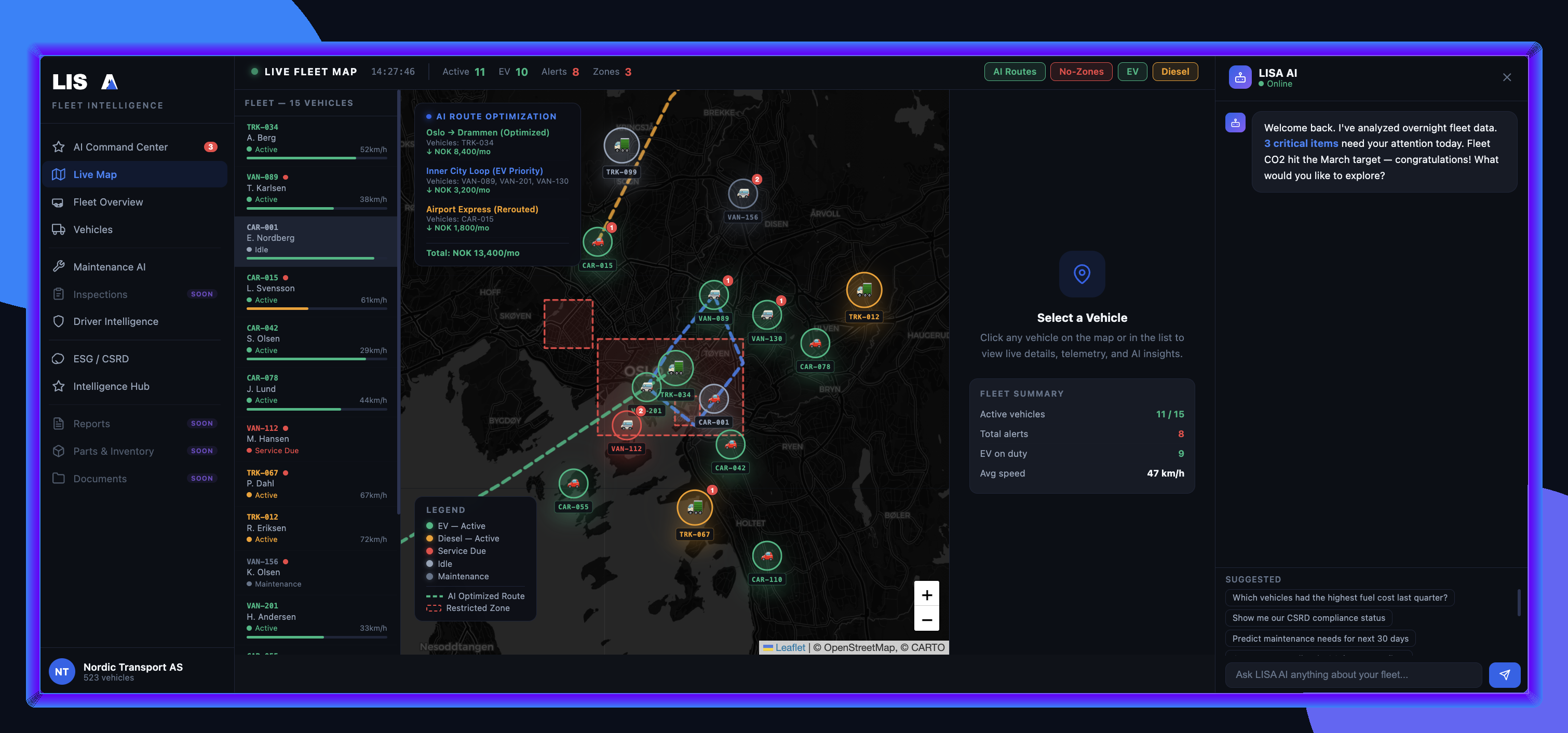The width and height of the screenshot is (1568, 733).
Task: Go to Driver Intelligence page
Action: coord(116,321)
